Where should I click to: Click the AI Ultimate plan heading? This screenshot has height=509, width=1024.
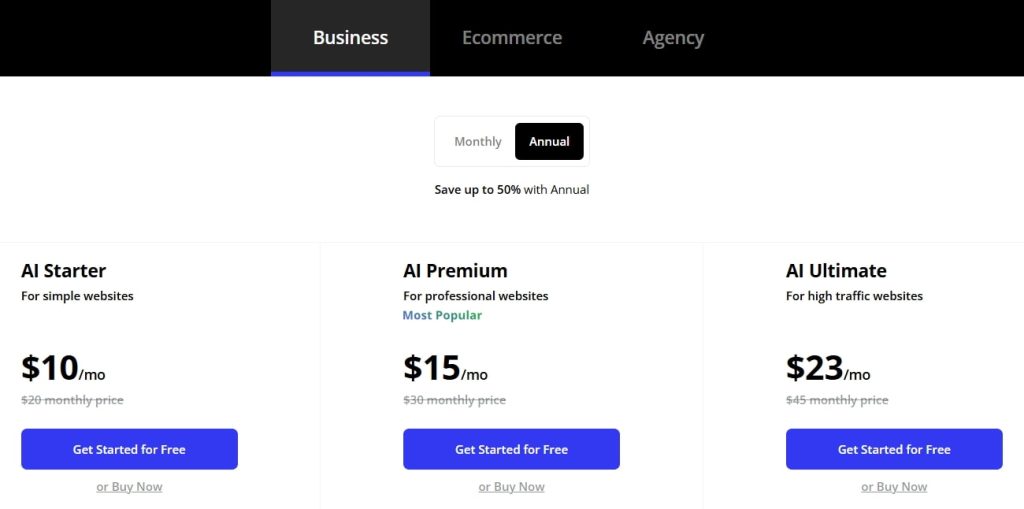click(x=836, y=271)
